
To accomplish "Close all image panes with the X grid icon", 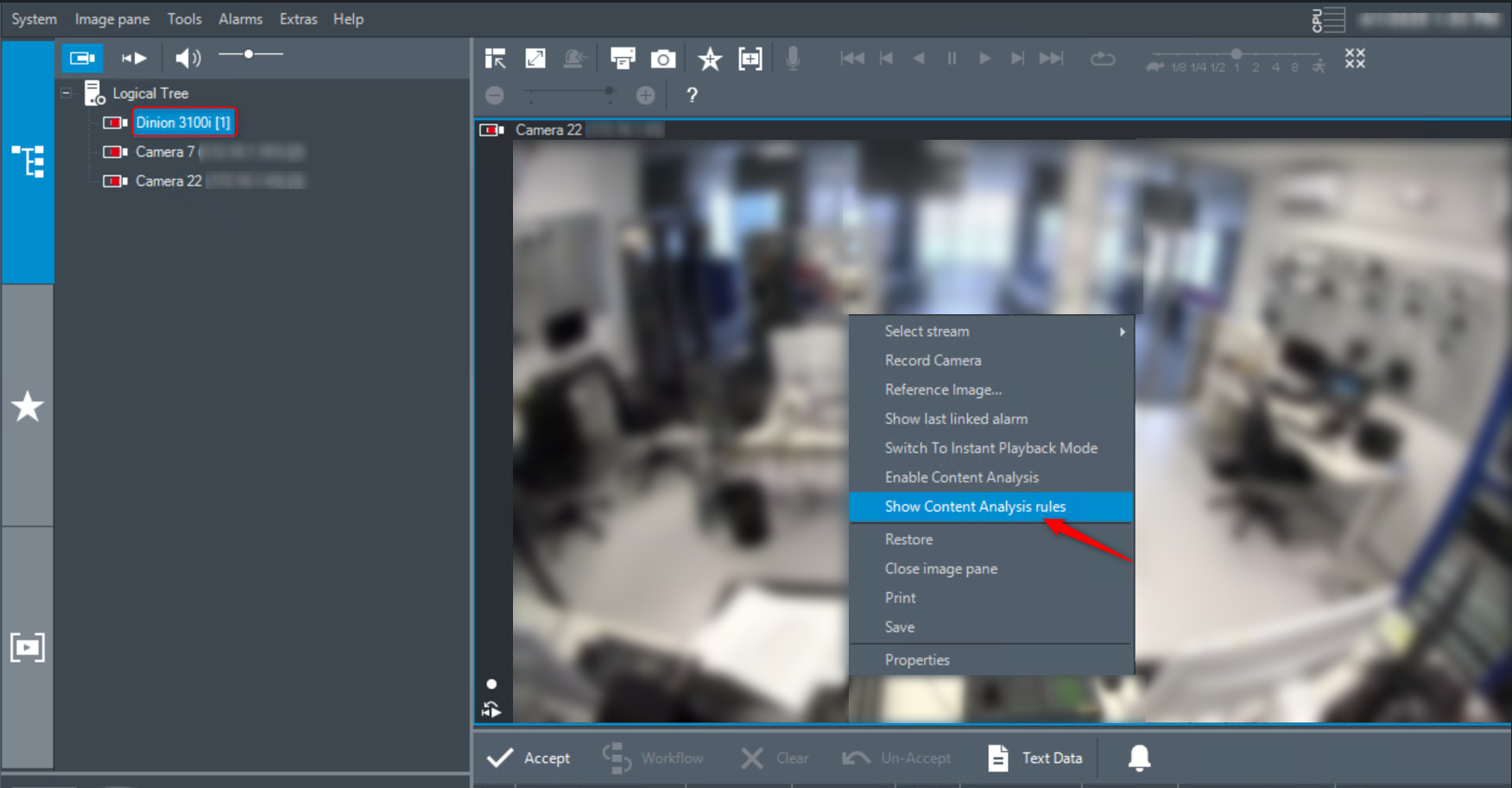I will 1355,59.
